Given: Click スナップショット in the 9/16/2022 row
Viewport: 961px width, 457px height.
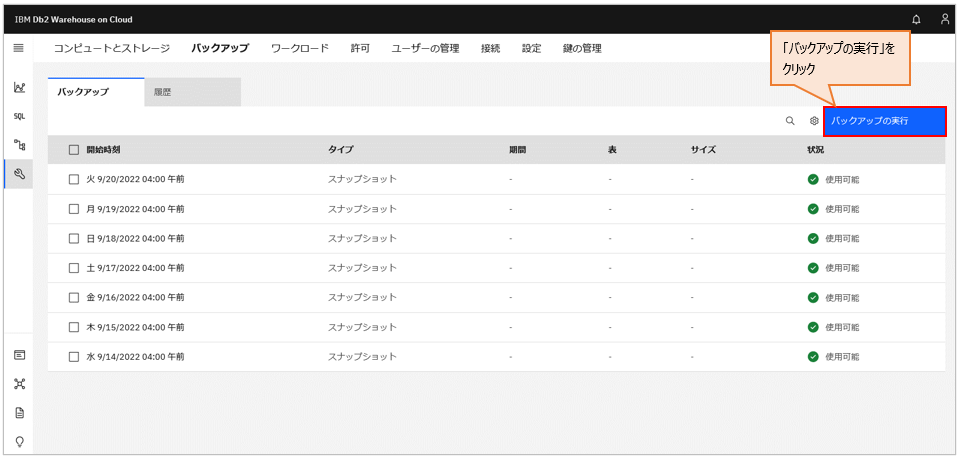Looking at the screenshot, I should coord(362,297).
